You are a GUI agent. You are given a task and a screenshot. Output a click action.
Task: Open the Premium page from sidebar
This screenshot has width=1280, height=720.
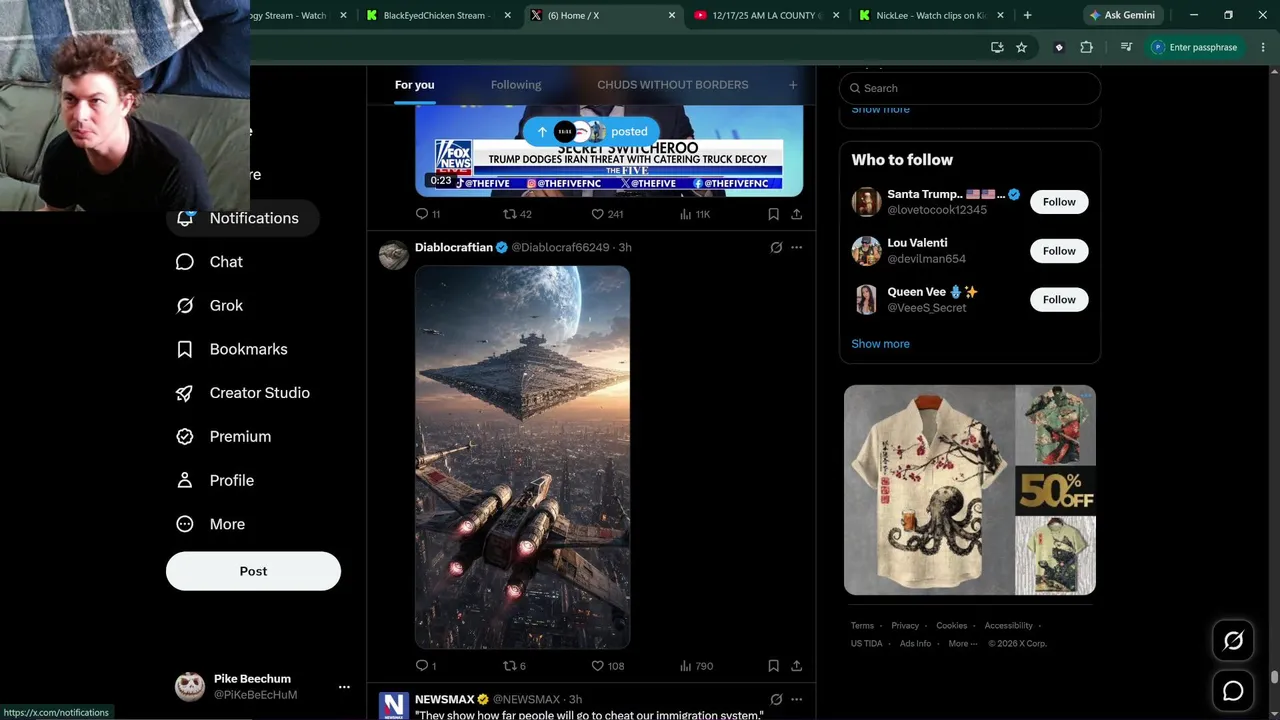[224, 437]
